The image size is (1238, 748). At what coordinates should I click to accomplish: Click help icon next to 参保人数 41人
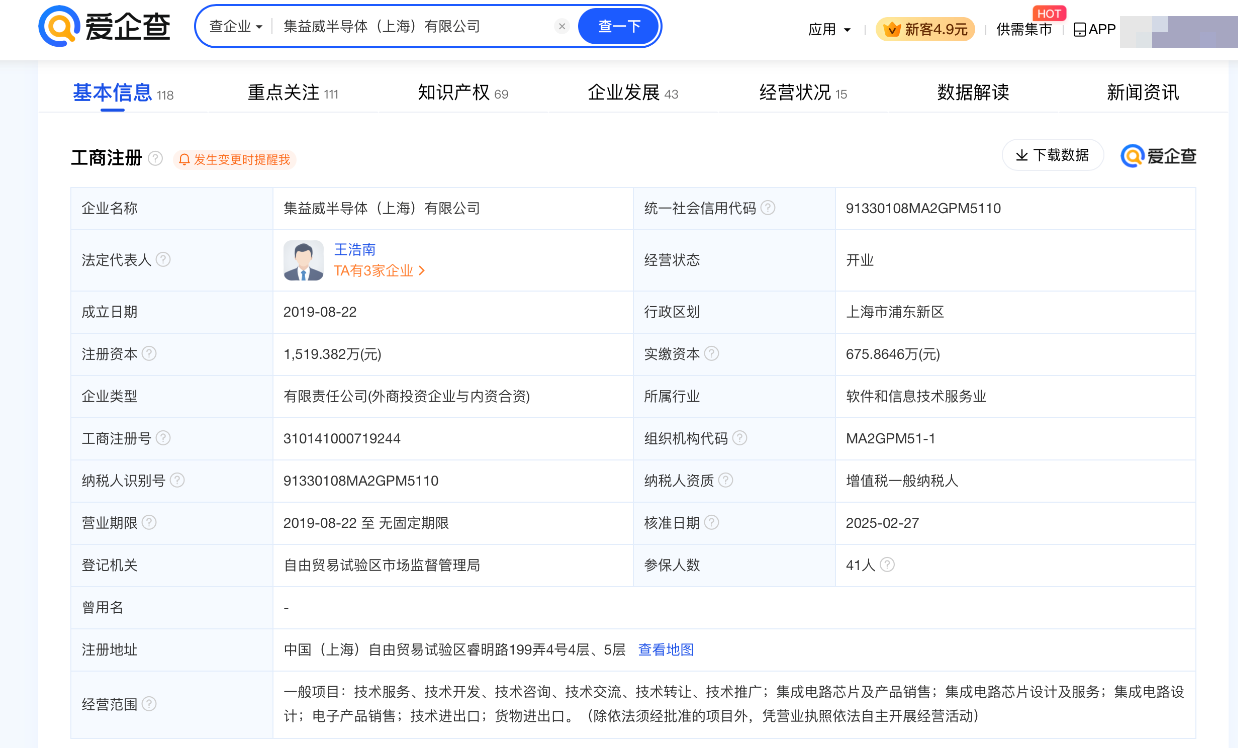tap(887, 565)
